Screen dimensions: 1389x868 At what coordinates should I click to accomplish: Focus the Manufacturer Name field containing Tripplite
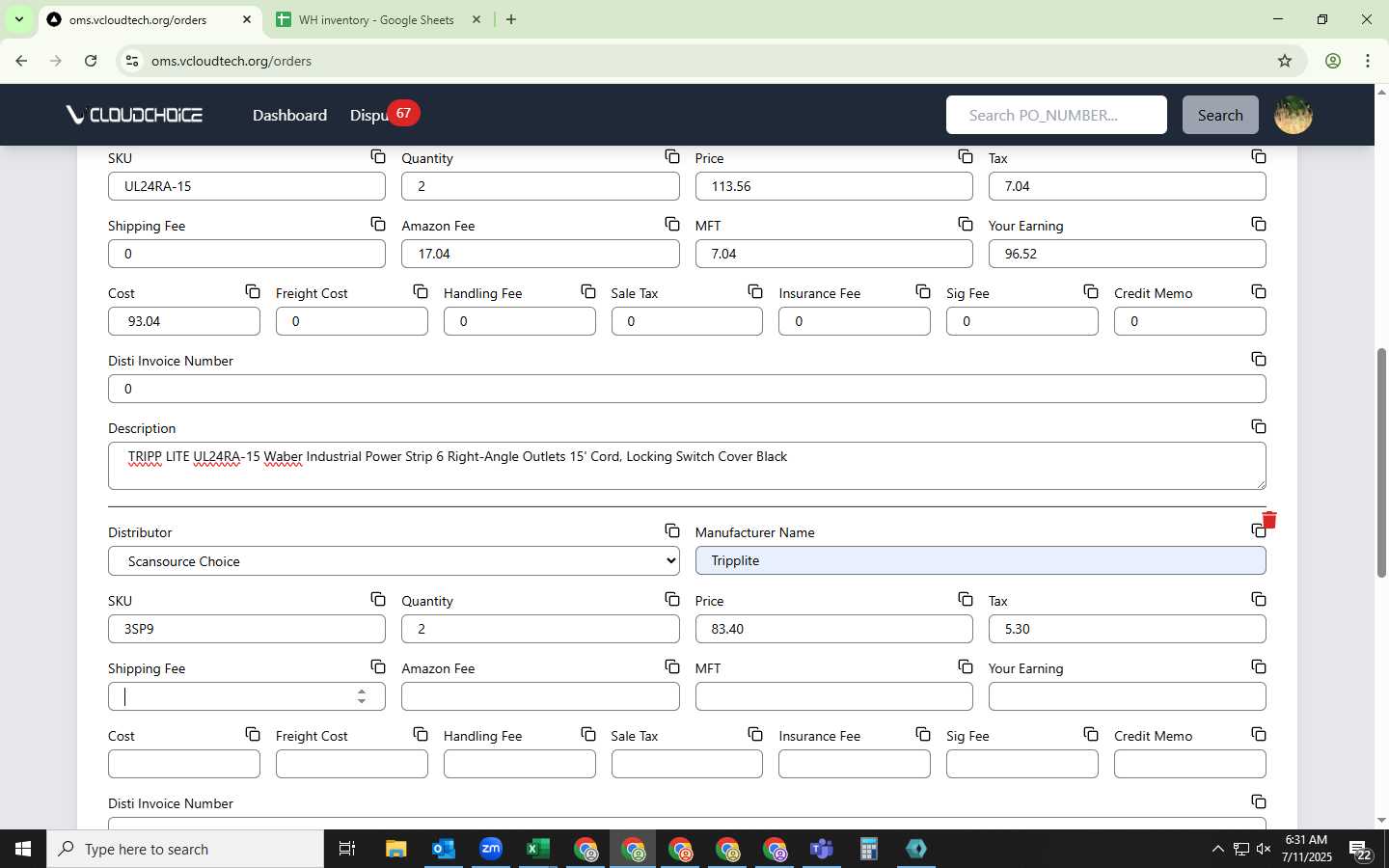(980, 560)
